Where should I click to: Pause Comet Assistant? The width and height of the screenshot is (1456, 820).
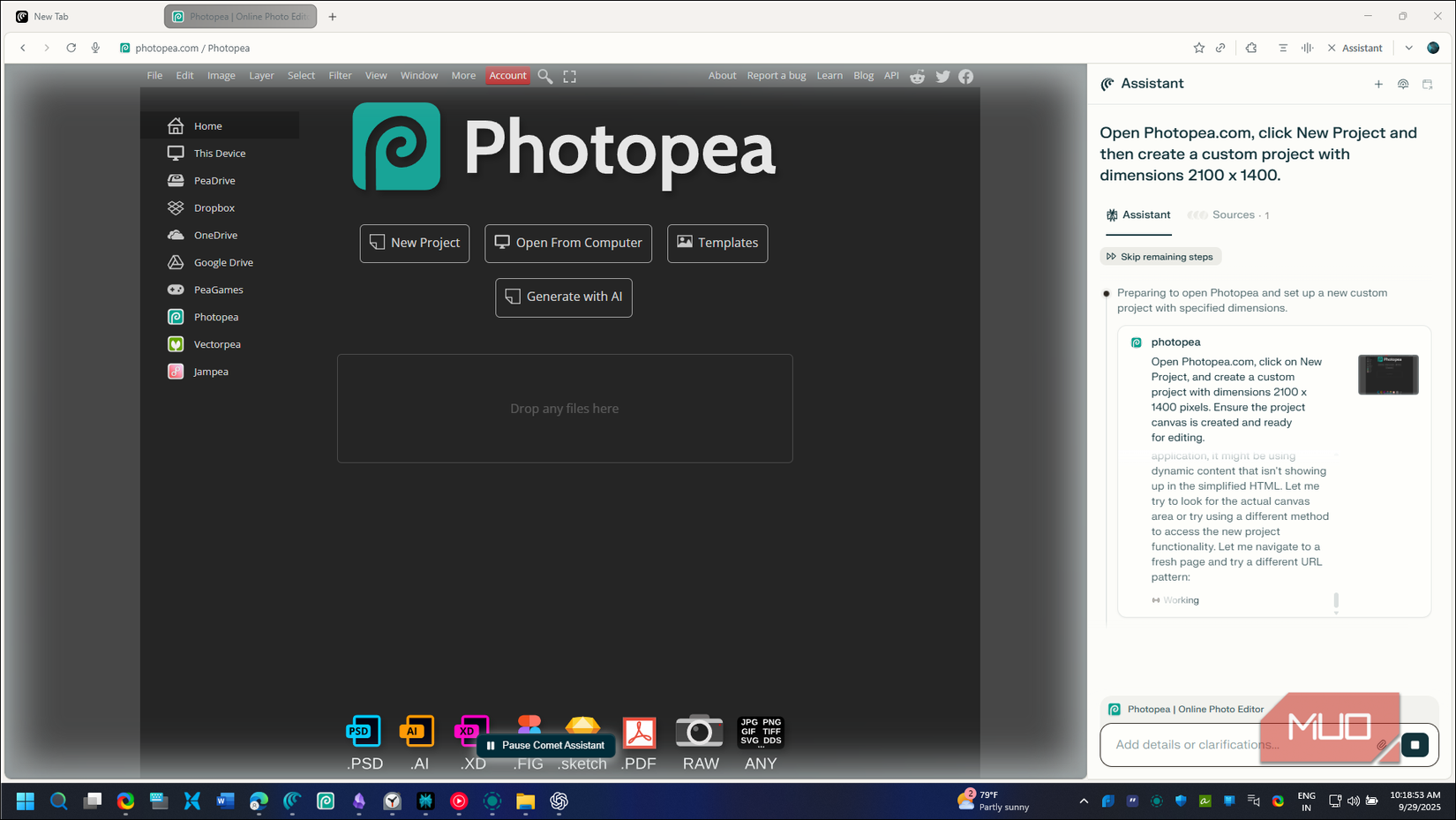click(545, 746)
